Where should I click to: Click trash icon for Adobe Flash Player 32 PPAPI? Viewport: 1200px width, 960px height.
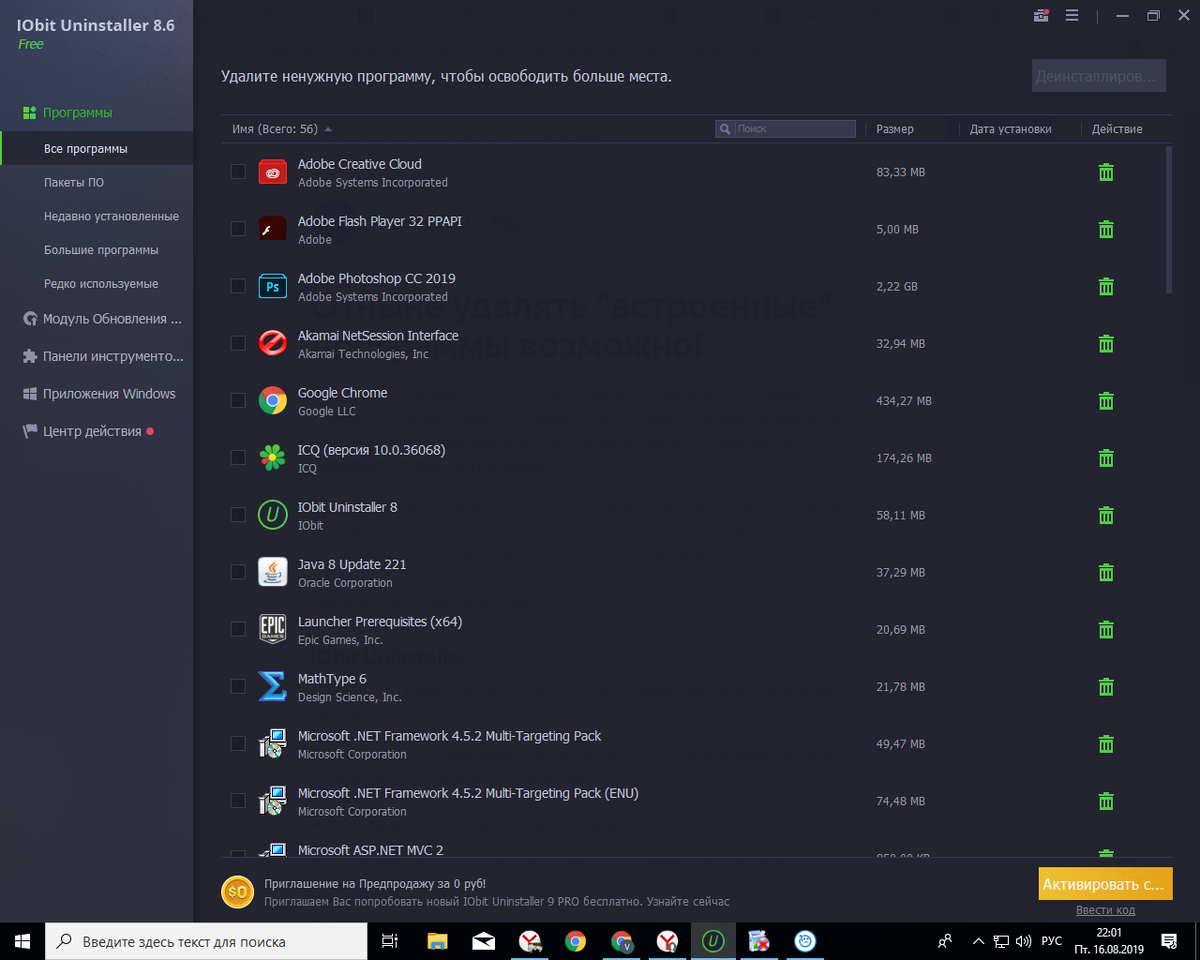click(x=1106, y=229)
